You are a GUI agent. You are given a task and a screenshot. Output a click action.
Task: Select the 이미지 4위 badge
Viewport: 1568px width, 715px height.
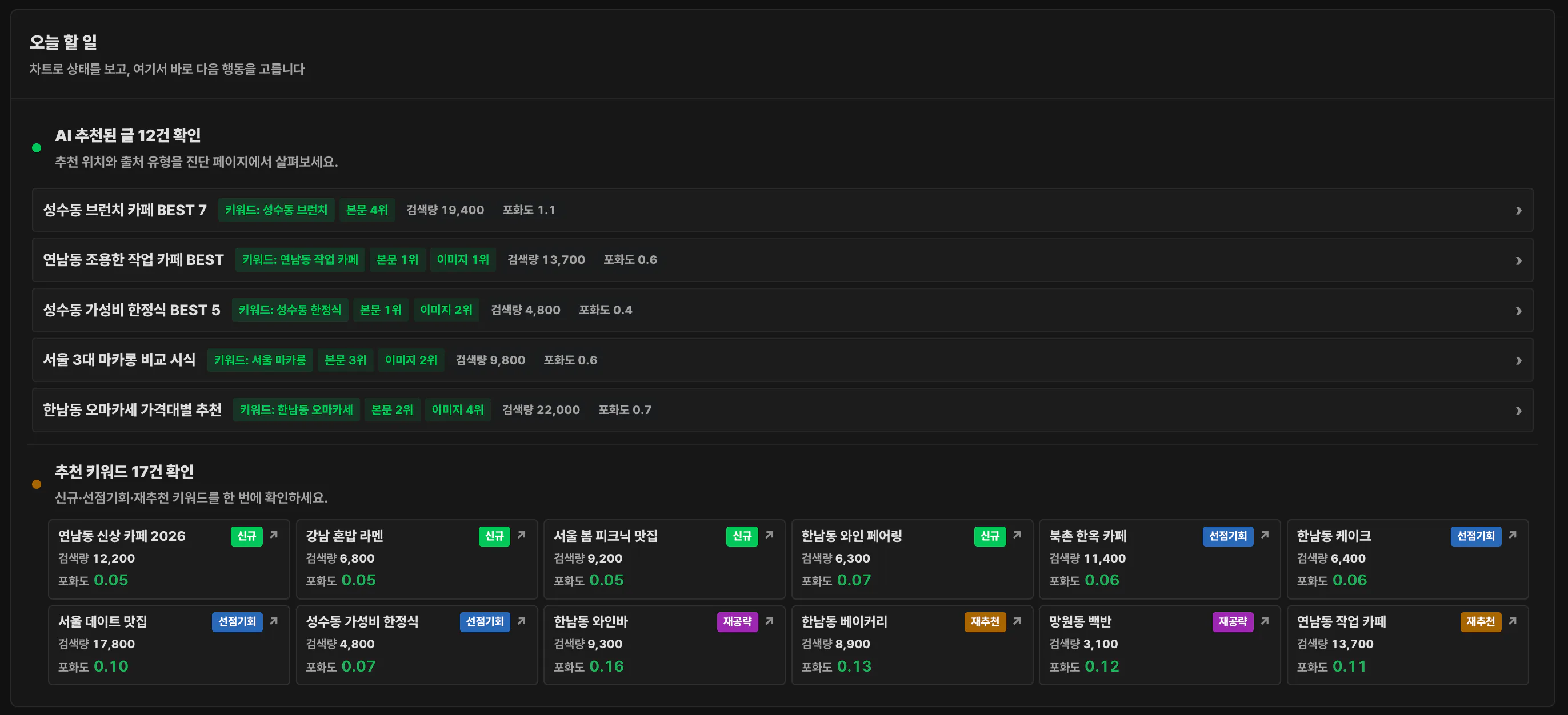pos(458,410)
